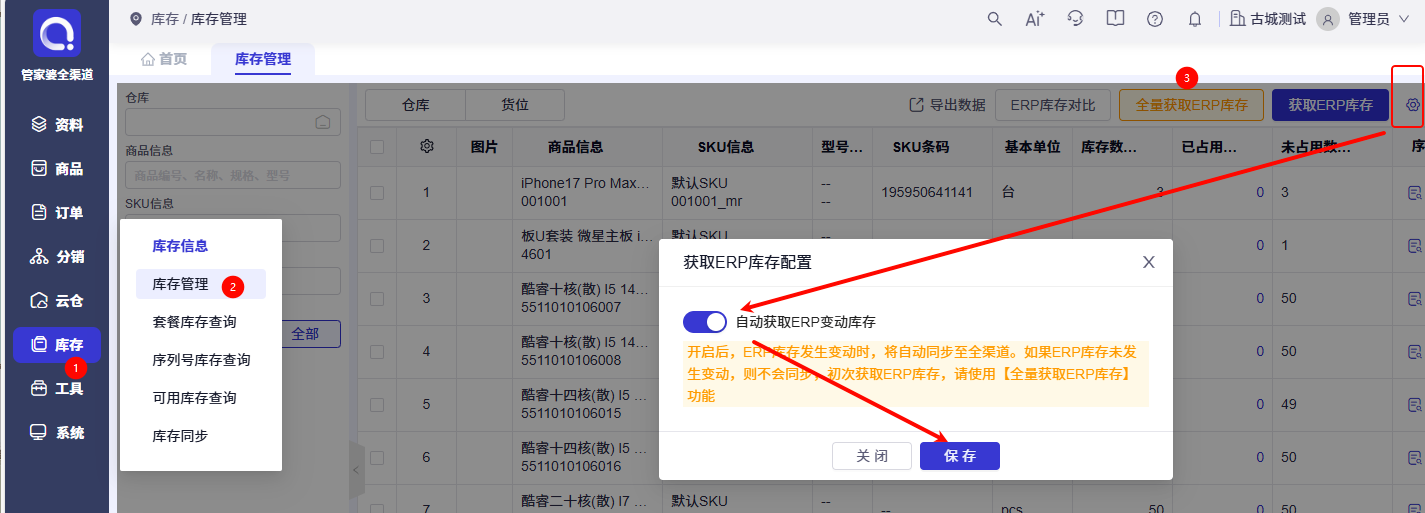Choose 序列号库存查询 in the submenu
The height and width of the screenshot is (513, 1425).
pyautogui.click(x=201, y=360)
